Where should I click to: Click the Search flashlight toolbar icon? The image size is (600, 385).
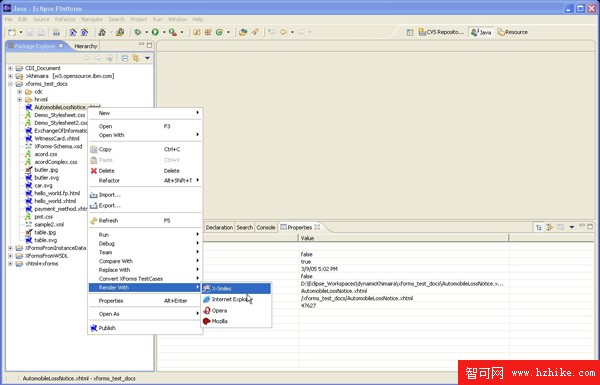tap(255, 33)
